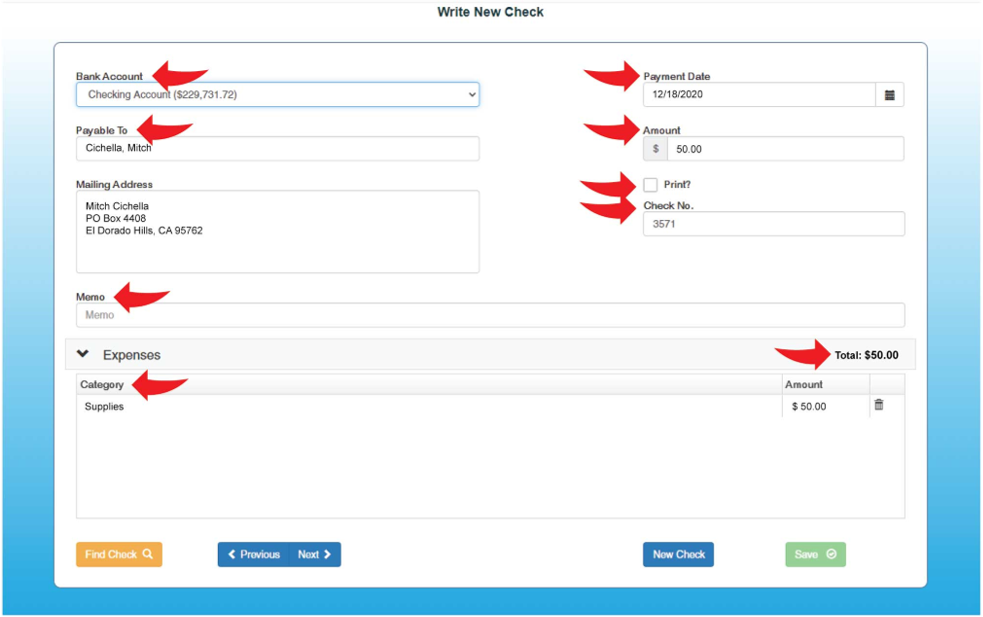Click the dollar sign icon beside Amount
Screen dimensions: 983x617
[656, 149]
